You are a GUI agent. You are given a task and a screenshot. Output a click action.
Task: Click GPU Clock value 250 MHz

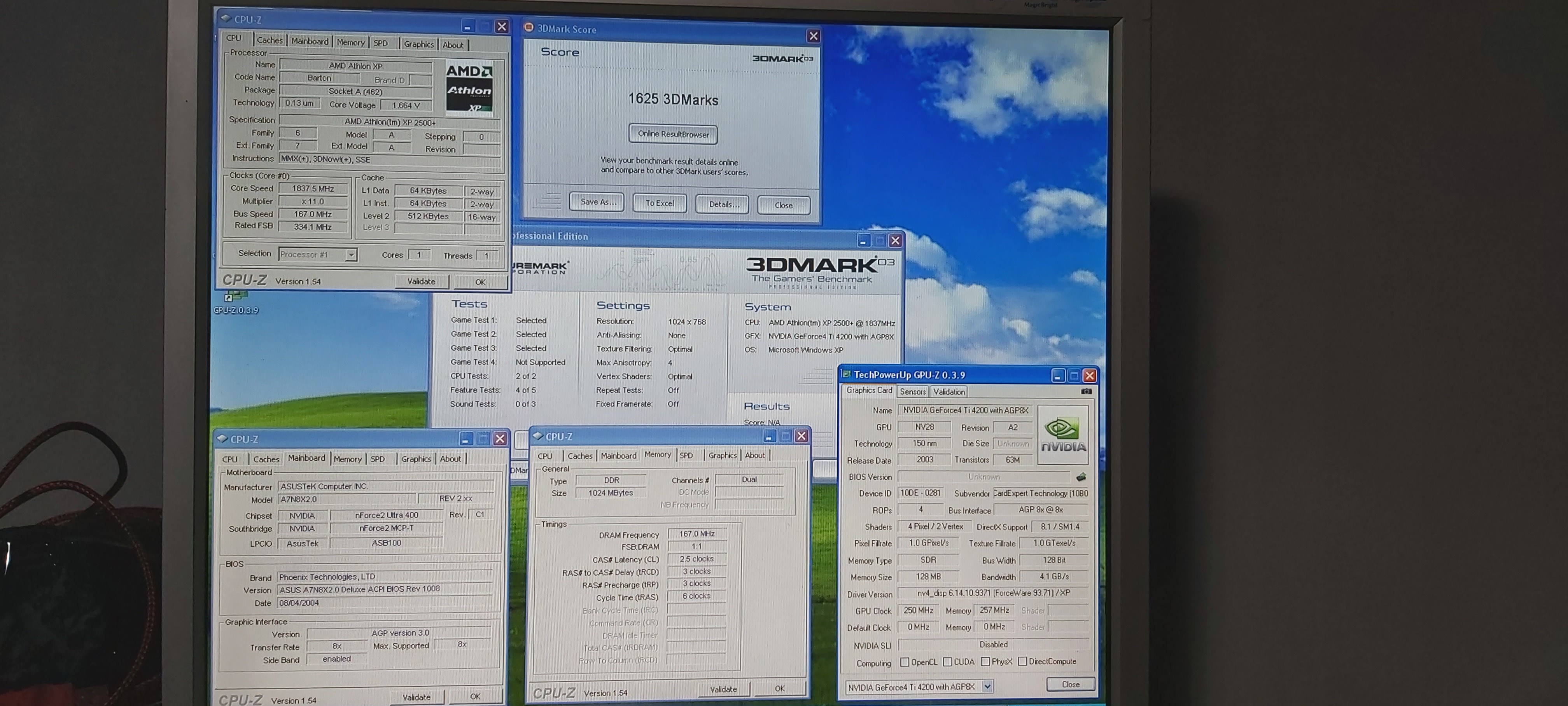click(x=919, y=610)
